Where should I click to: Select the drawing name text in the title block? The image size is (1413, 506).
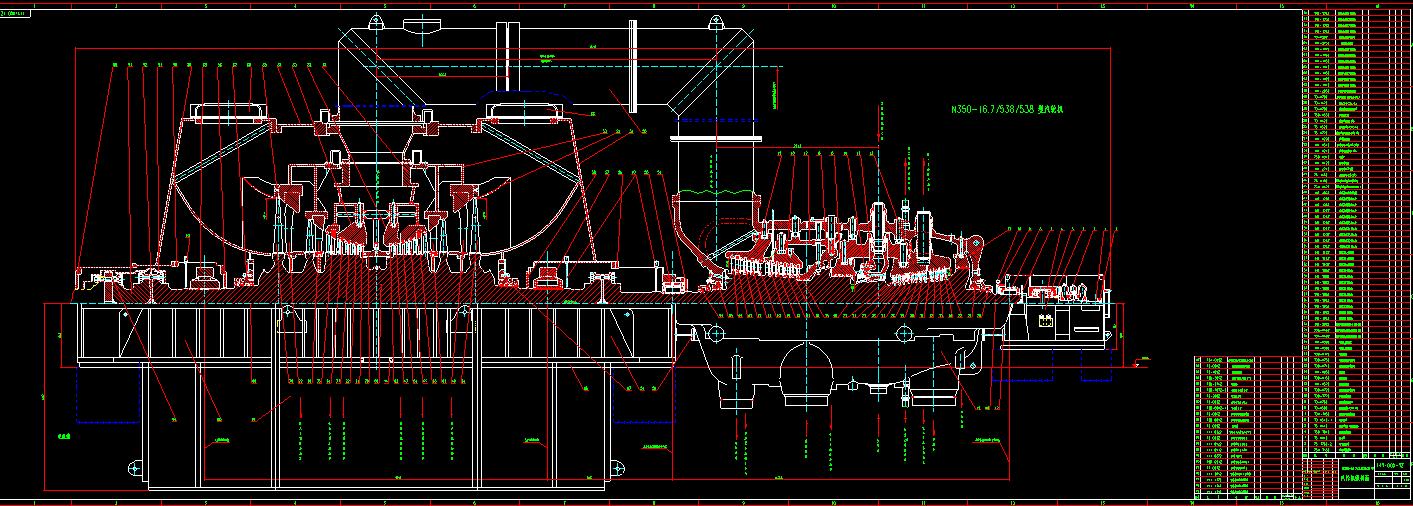coord(1355,479)
